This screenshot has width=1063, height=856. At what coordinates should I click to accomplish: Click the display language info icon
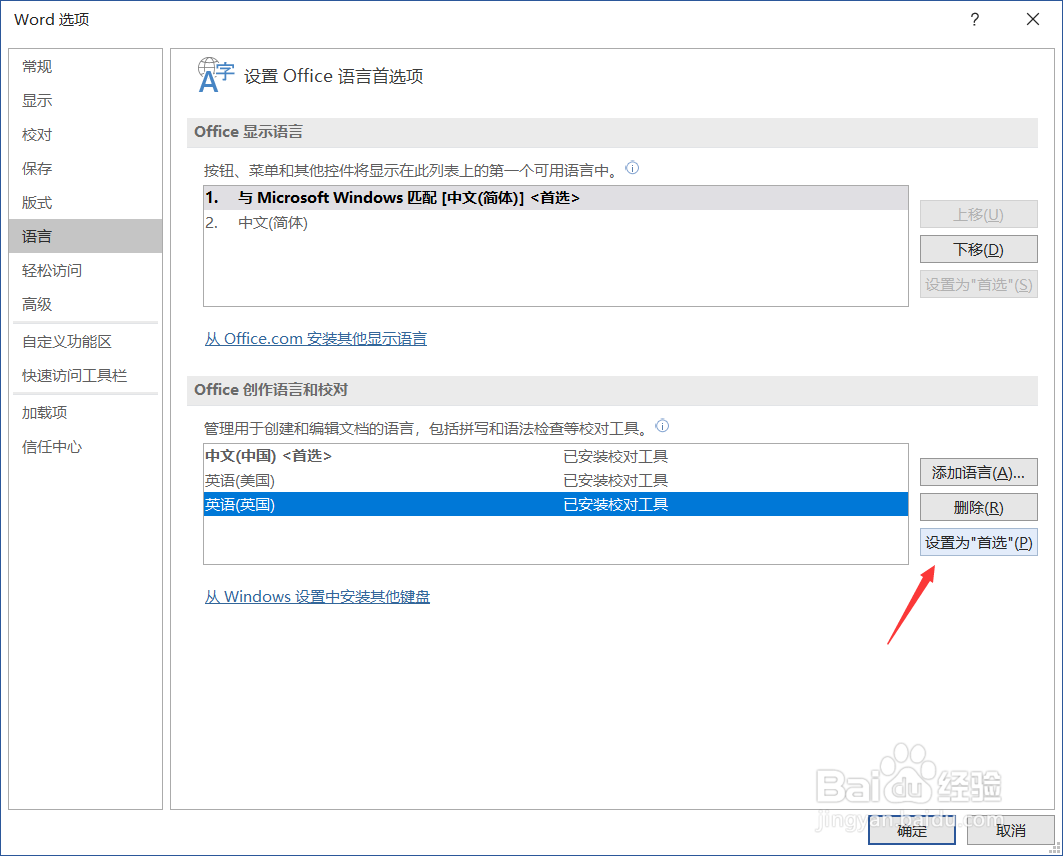(x=632, y=168)
